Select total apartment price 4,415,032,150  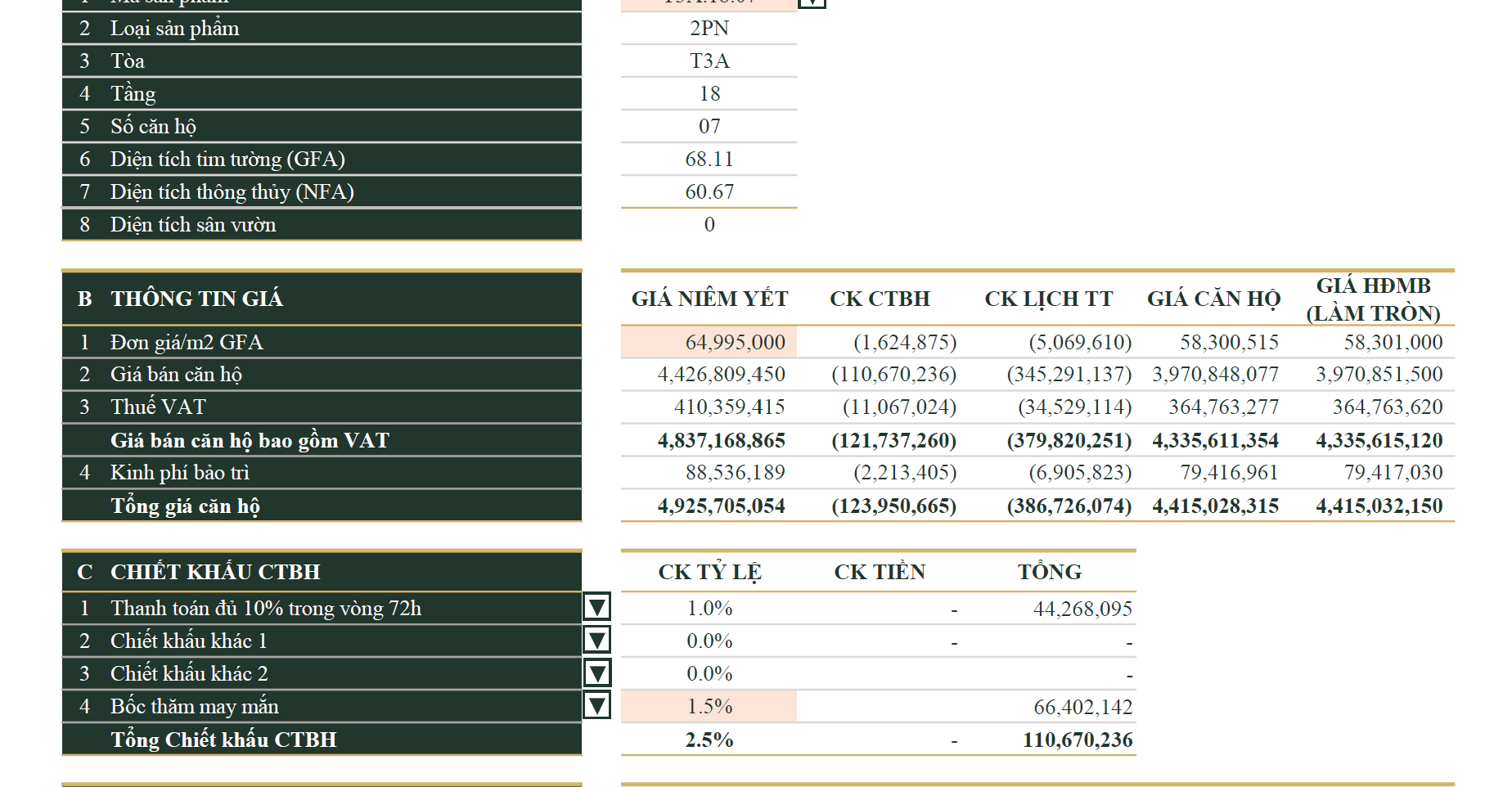coord(1379,506)
